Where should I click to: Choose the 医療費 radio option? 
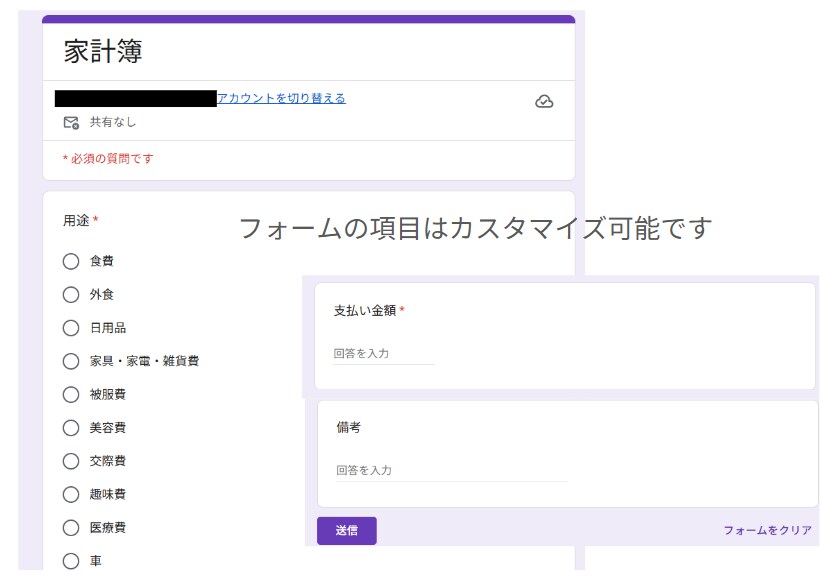pos(71,528)
